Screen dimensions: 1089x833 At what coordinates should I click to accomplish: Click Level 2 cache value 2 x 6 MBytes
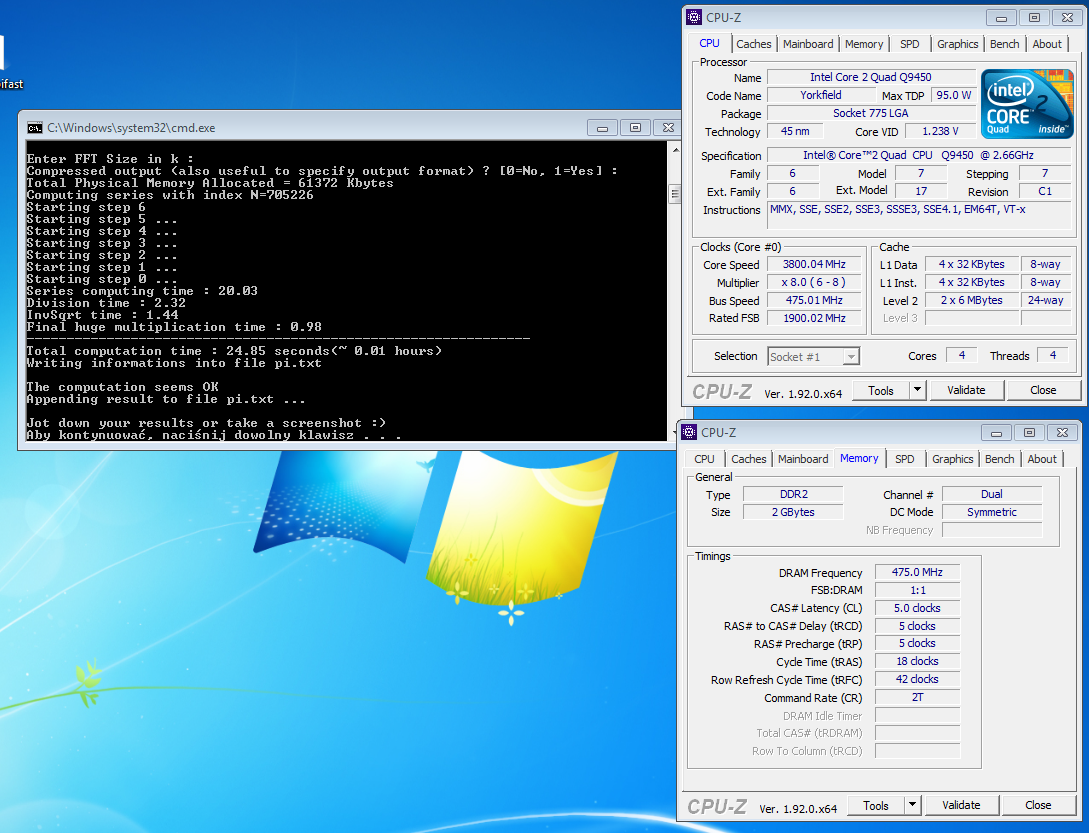coord(972,300)
